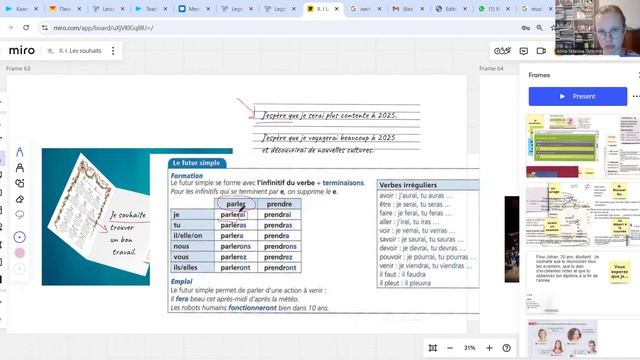Open more options next to Present
This screenshot has height=360, width=640.
click(x=636, y=96)
